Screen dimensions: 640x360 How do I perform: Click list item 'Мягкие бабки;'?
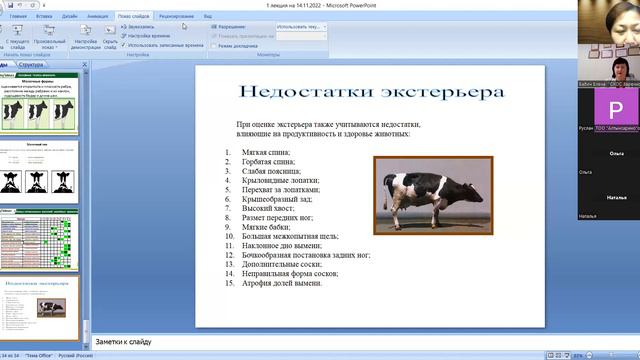266,227
